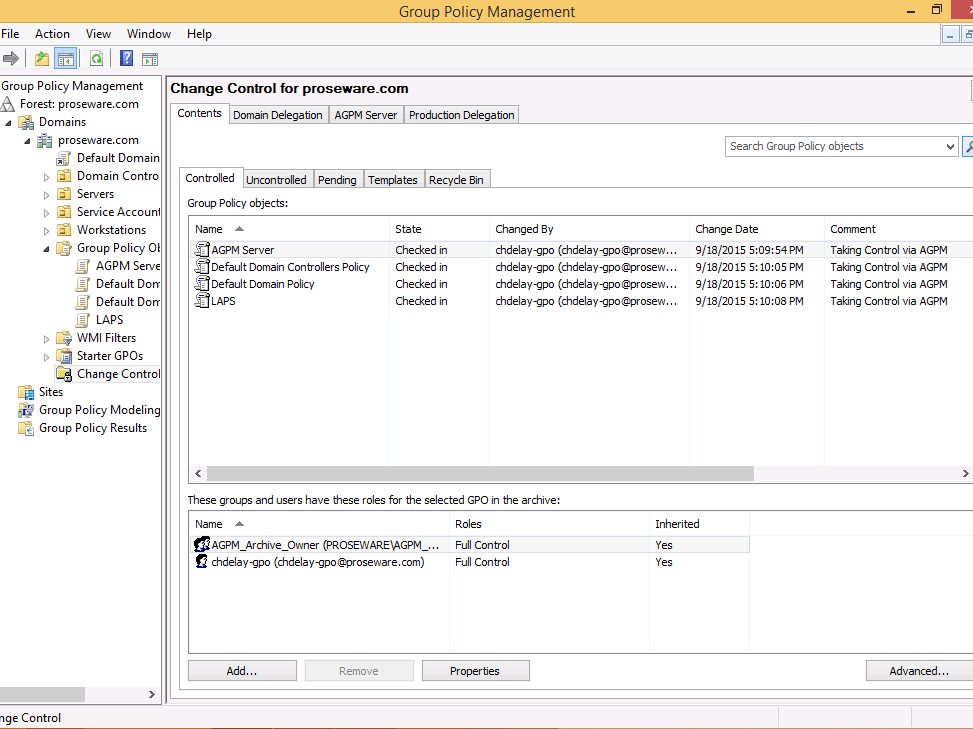Viewport: 973px width, 729px height.
Task: Sort by the Change Date column header
Action: tap(727, 229)
